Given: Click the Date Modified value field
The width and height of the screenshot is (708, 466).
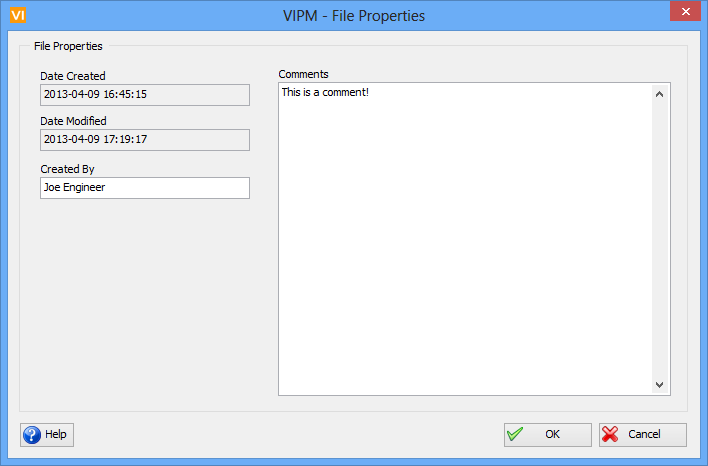Looking at the screenshot, I should click(144, 140).
